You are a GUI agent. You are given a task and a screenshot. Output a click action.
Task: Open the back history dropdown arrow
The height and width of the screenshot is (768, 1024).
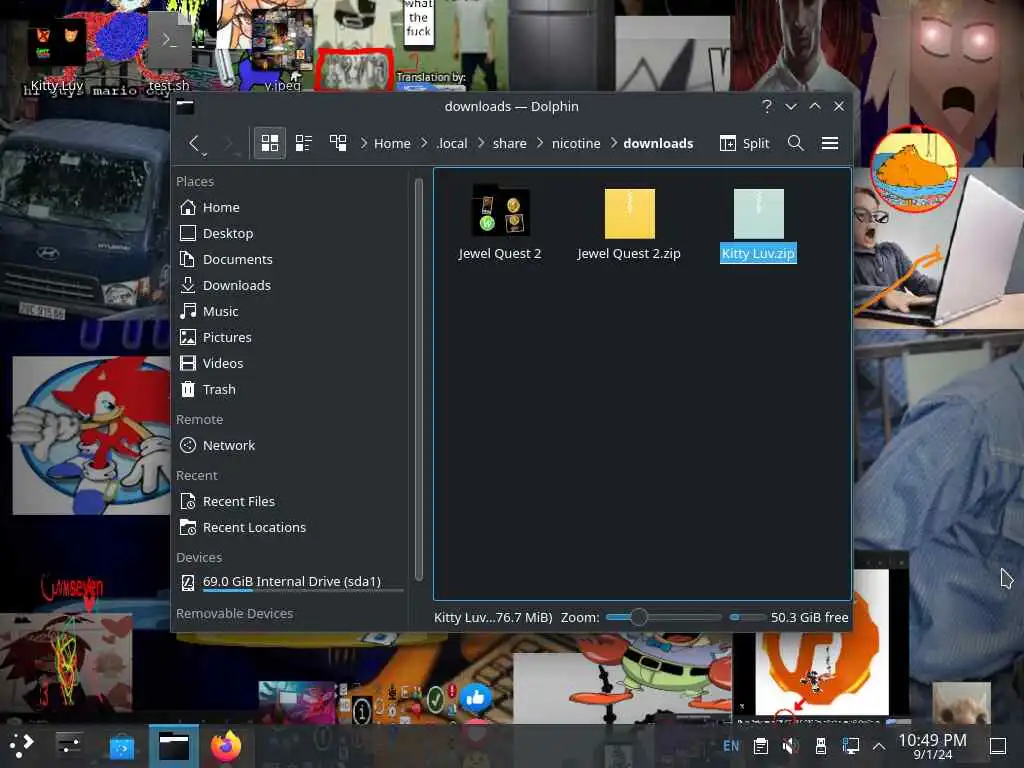[x=204, y=154]
